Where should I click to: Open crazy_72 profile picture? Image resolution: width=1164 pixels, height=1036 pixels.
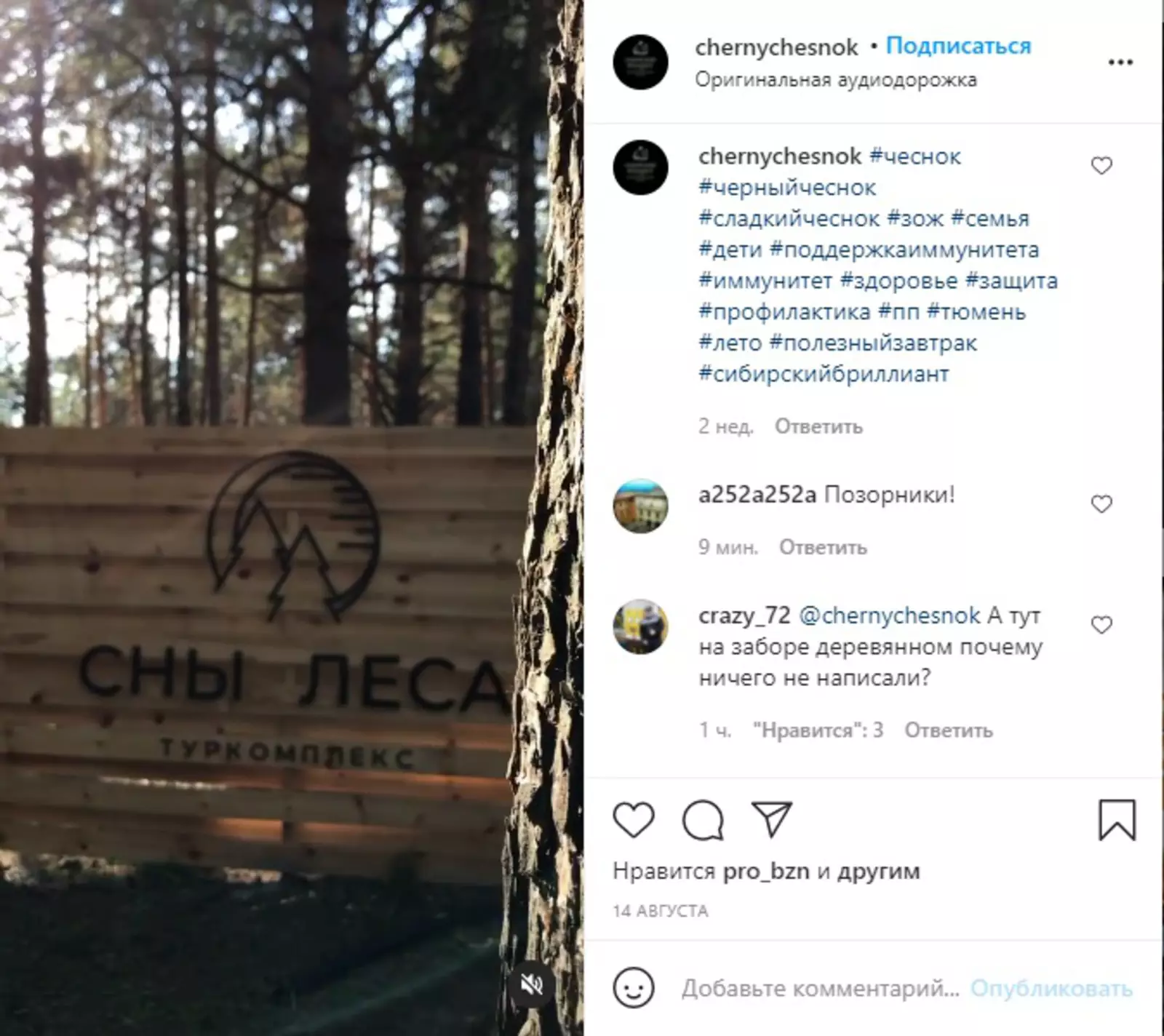click(x=640, y=626)
